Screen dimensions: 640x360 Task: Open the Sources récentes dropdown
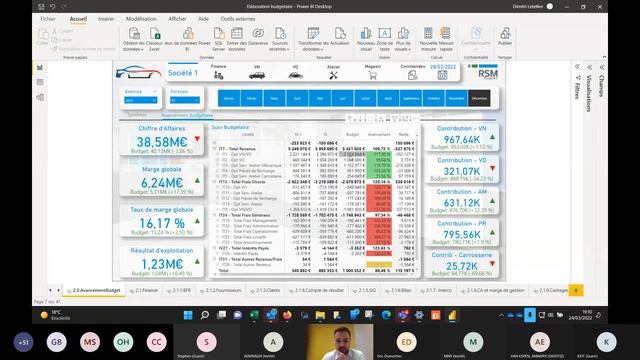point(280,38)
